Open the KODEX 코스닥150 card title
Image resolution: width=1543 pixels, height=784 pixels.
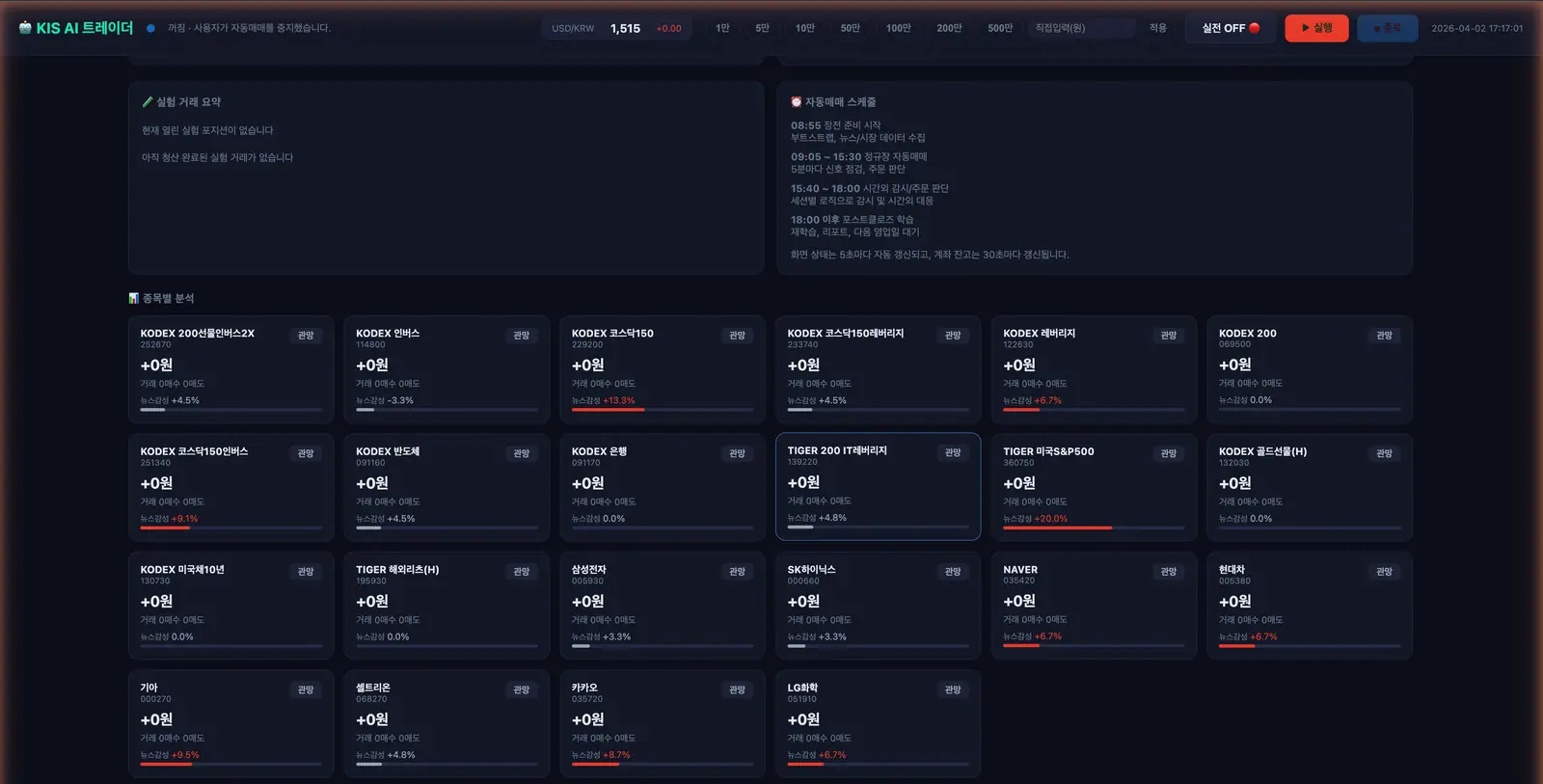(612, 334)
